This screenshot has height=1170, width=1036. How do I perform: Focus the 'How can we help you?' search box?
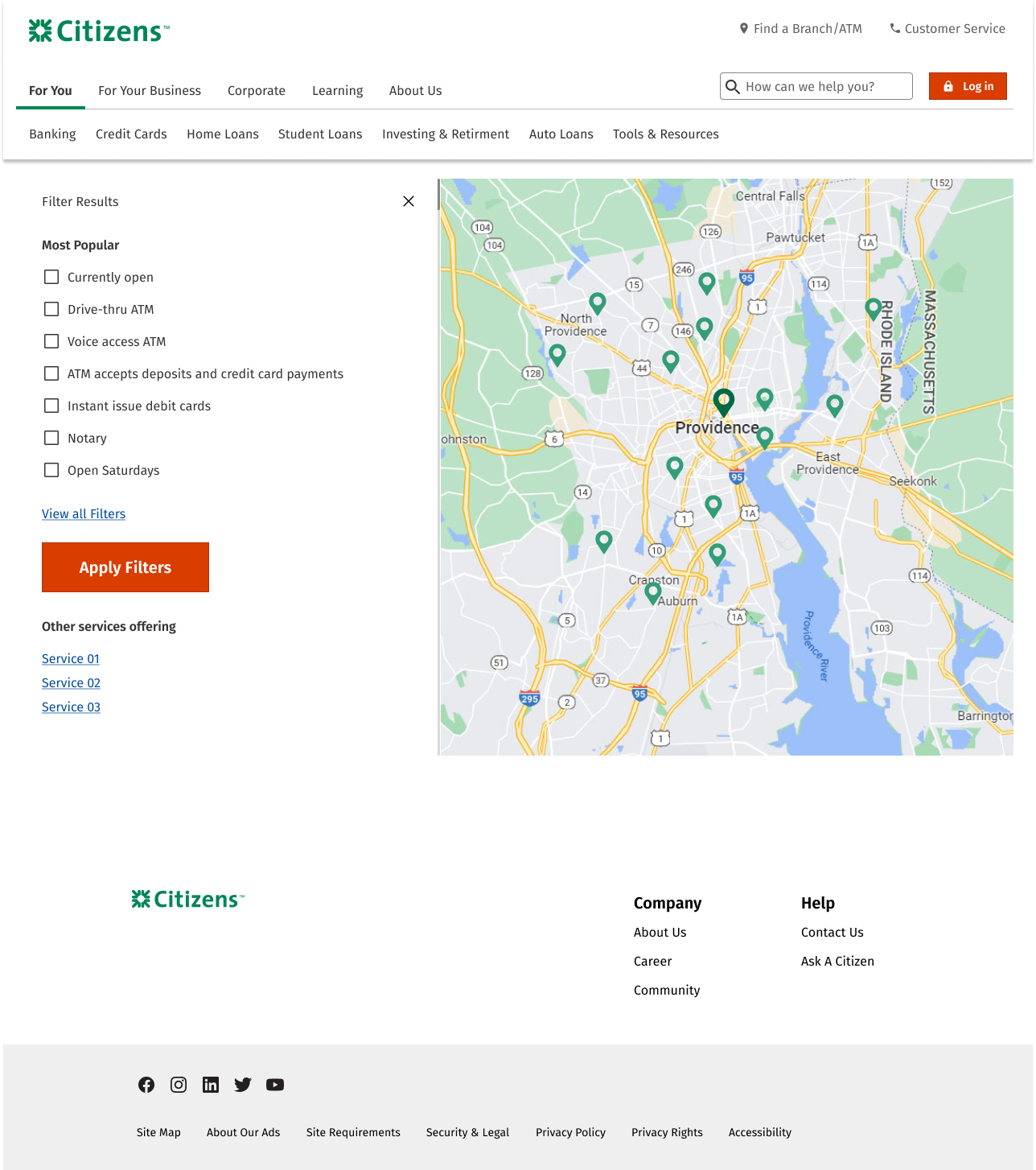(824, 86)
